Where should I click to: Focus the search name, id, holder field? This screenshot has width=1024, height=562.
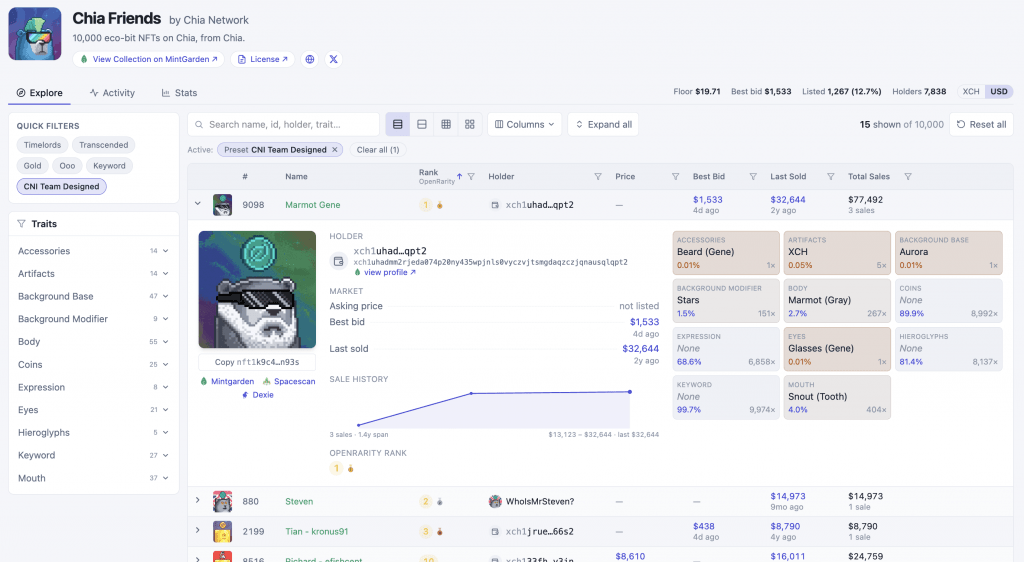[x=284, y=124]
